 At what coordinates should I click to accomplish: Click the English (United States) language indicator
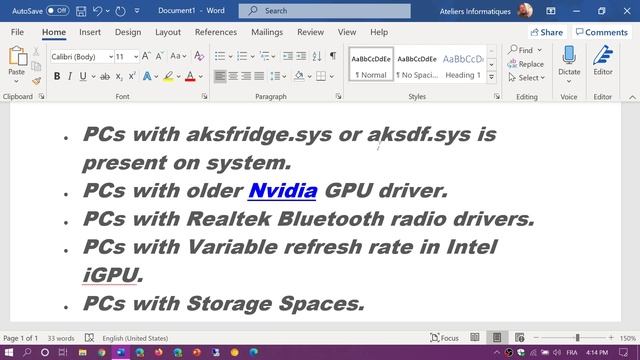click(135, 338)
